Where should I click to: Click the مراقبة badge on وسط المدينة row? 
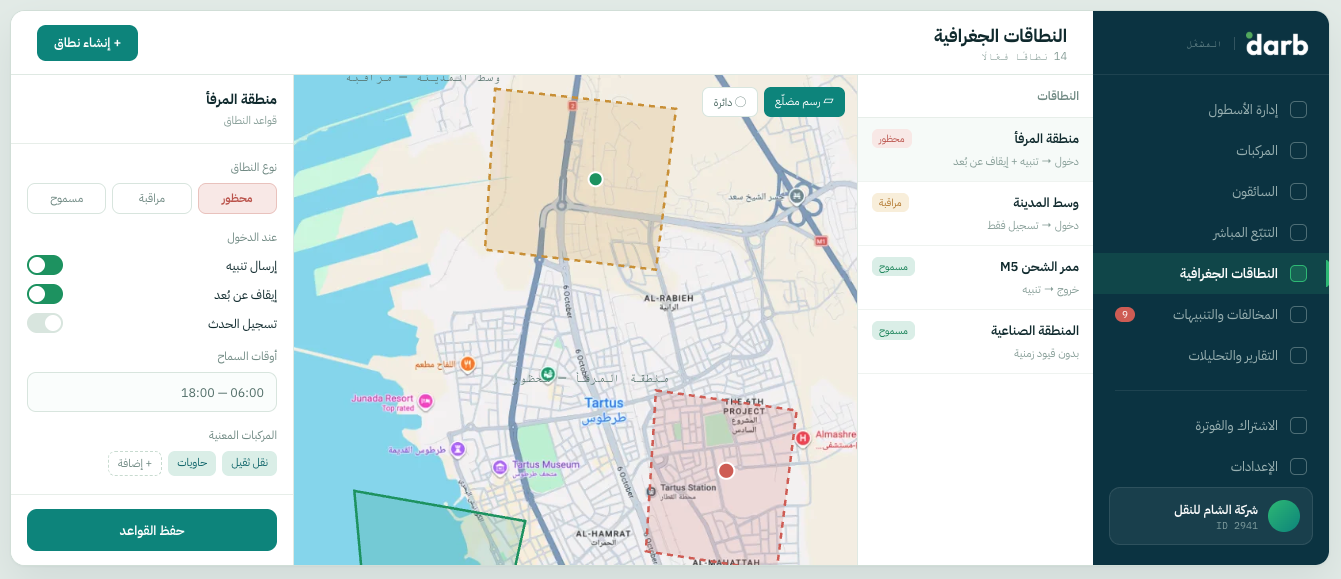890,203
